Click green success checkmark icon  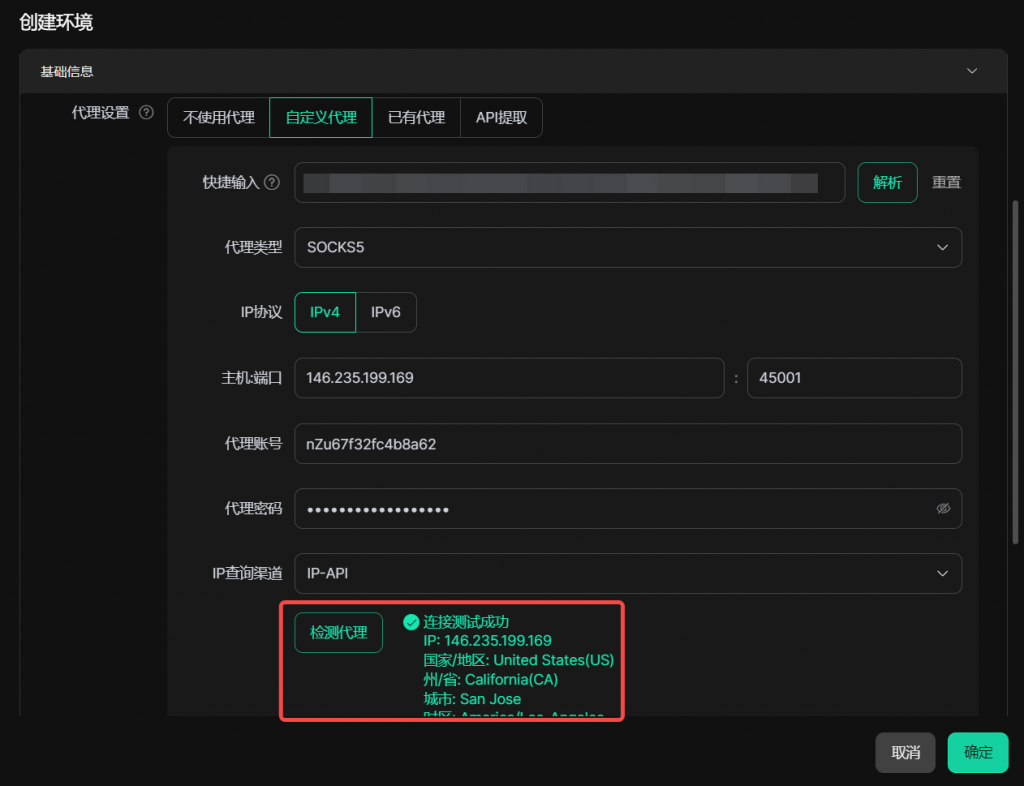[x=410, y=622]
